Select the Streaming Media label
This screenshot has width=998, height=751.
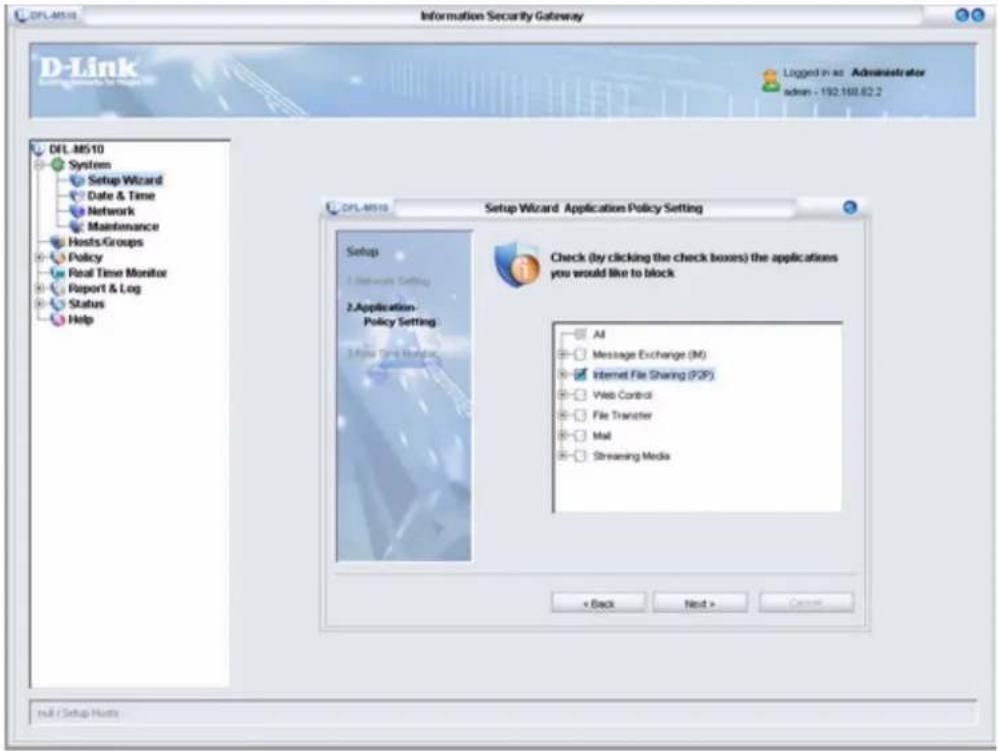[x=631, y=456]
